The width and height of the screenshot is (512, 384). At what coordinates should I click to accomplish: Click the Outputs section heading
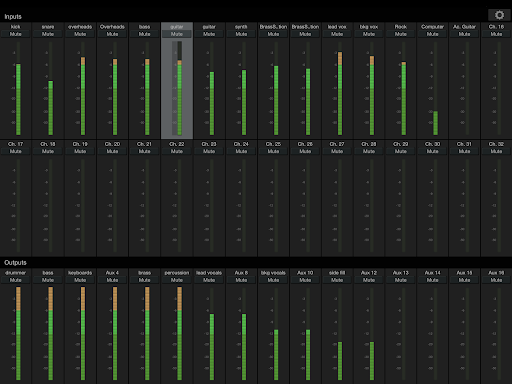click(x=15, y=263)
